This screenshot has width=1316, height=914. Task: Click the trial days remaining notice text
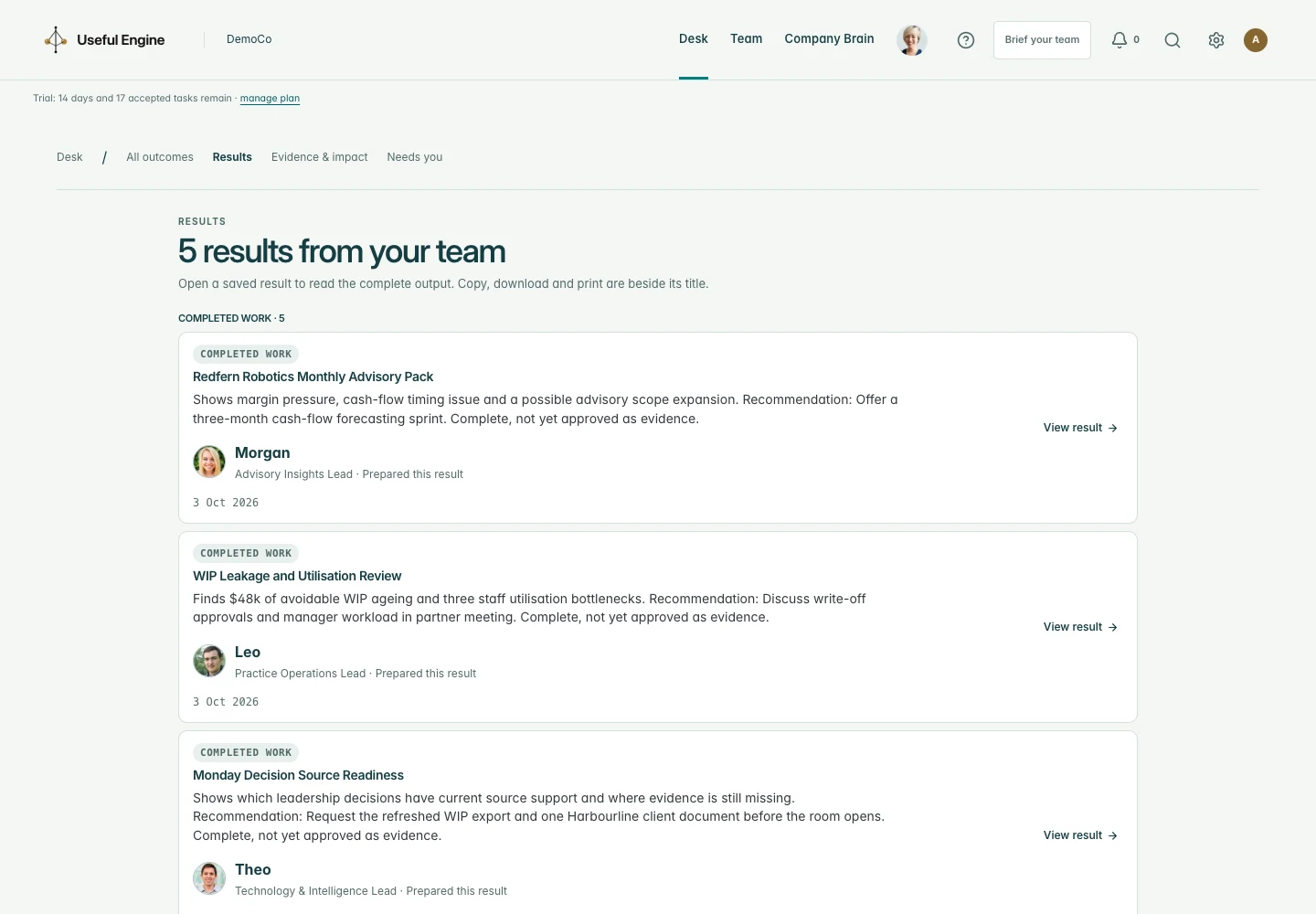point(133,99)
